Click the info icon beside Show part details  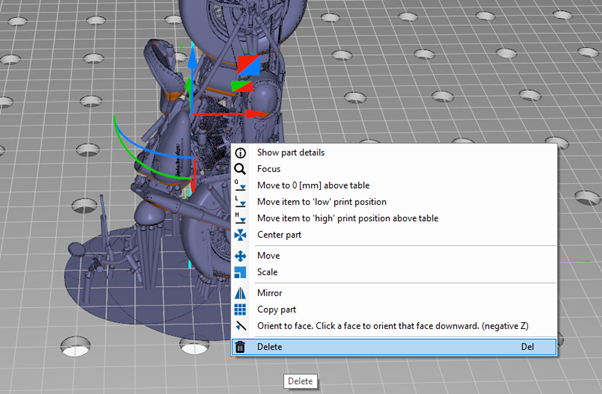click(x=240, y=153)
